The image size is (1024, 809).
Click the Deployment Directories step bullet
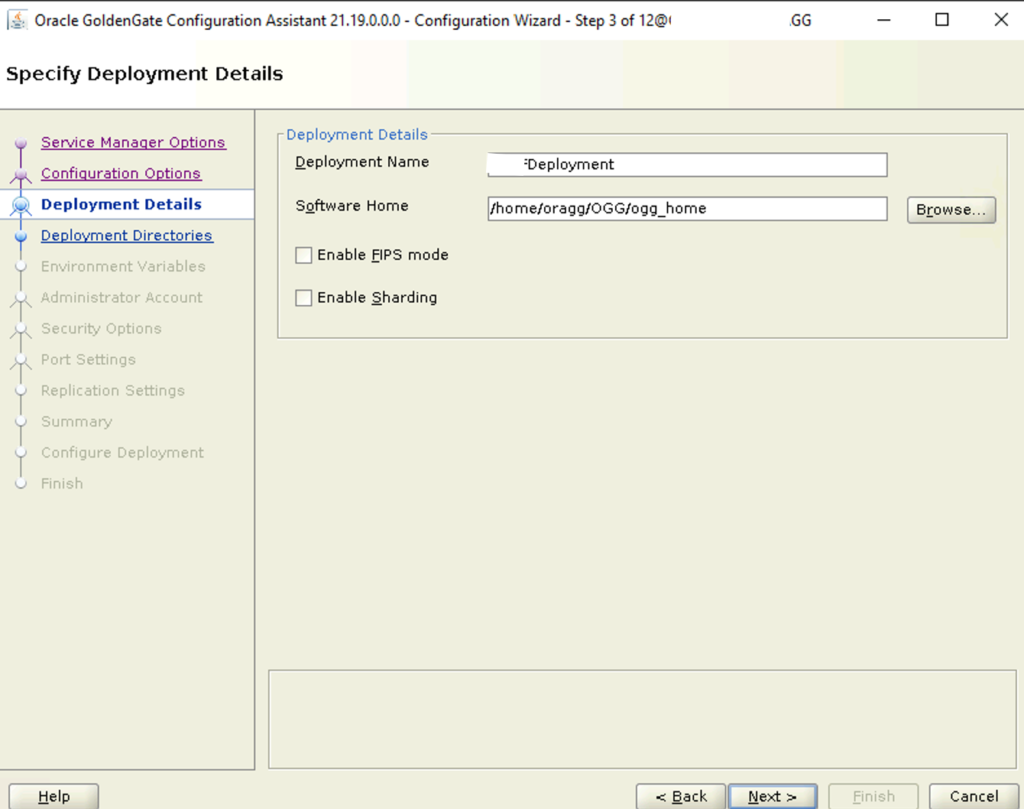point(21,236)
